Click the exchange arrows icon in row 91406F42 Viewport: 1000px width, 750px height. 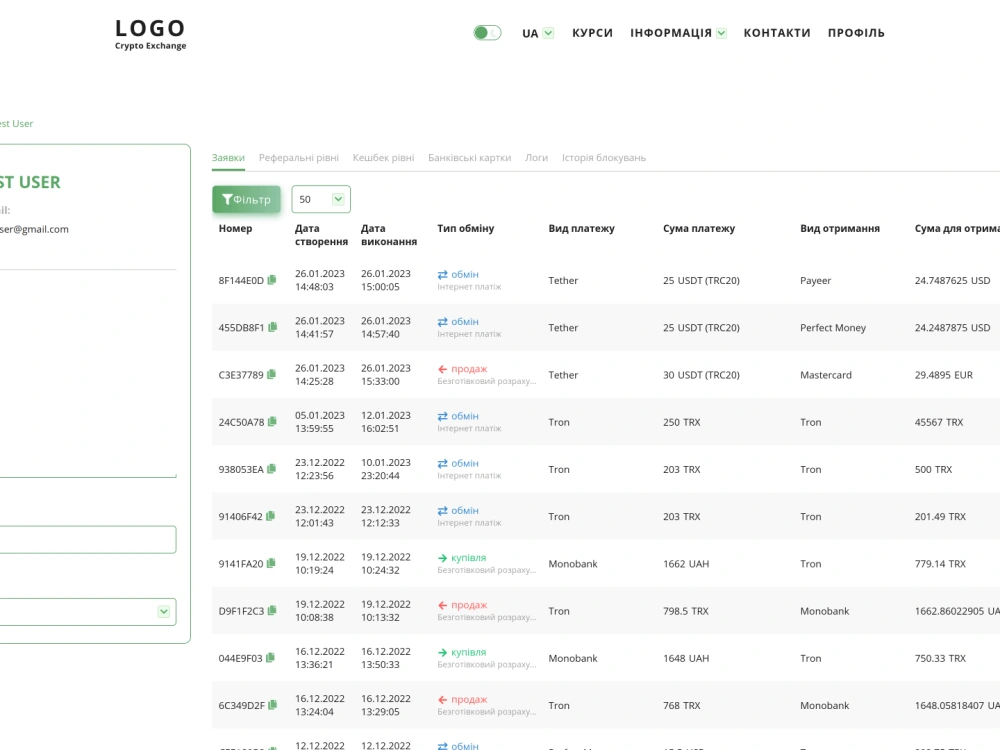tap(443, 511)
